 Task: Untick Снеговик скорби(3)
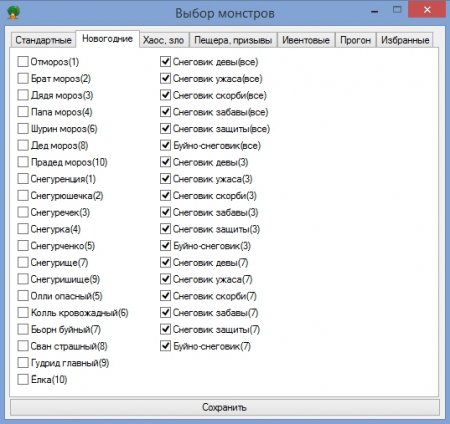(x=165, y=195)
